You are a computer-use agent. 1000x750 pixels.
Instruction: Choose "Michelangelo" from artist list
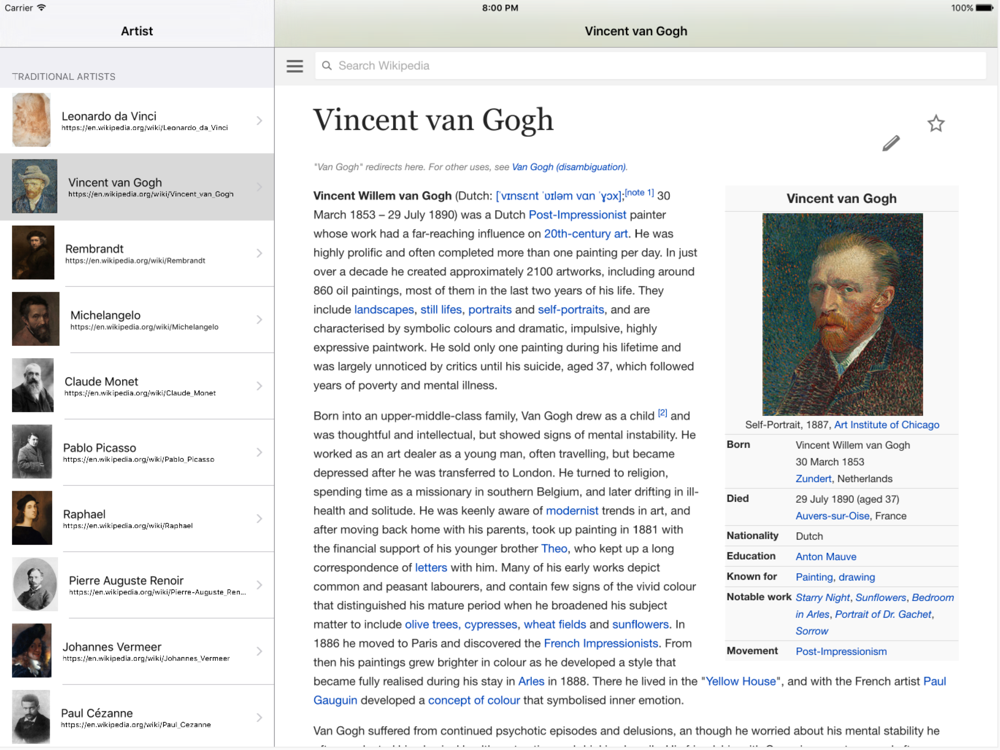(105, 315)
